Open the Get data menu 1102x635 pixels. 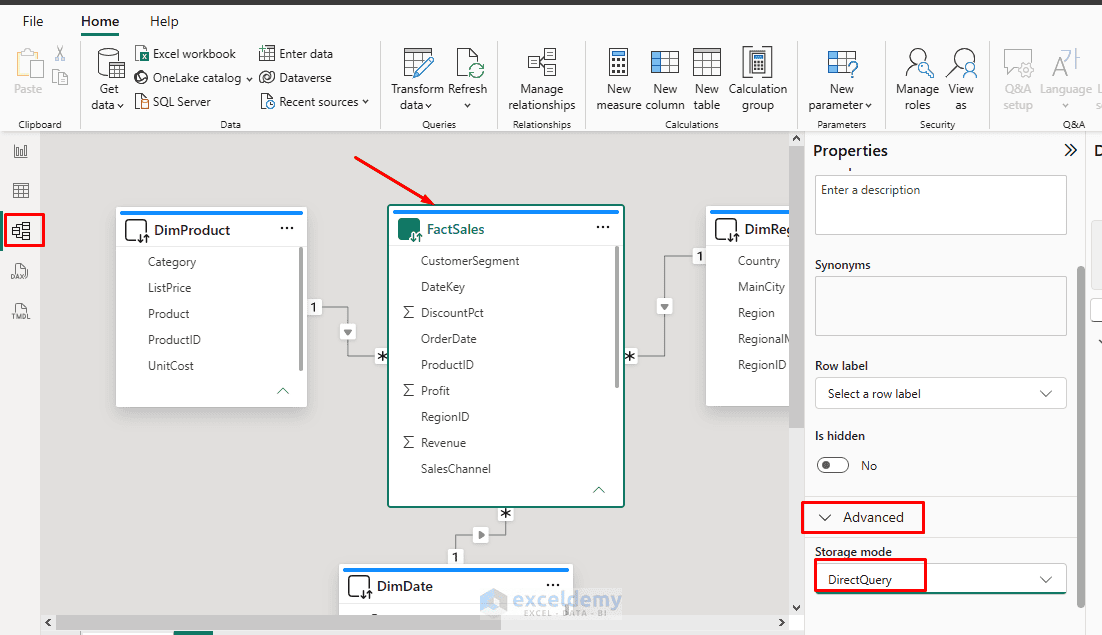(109, 79)
